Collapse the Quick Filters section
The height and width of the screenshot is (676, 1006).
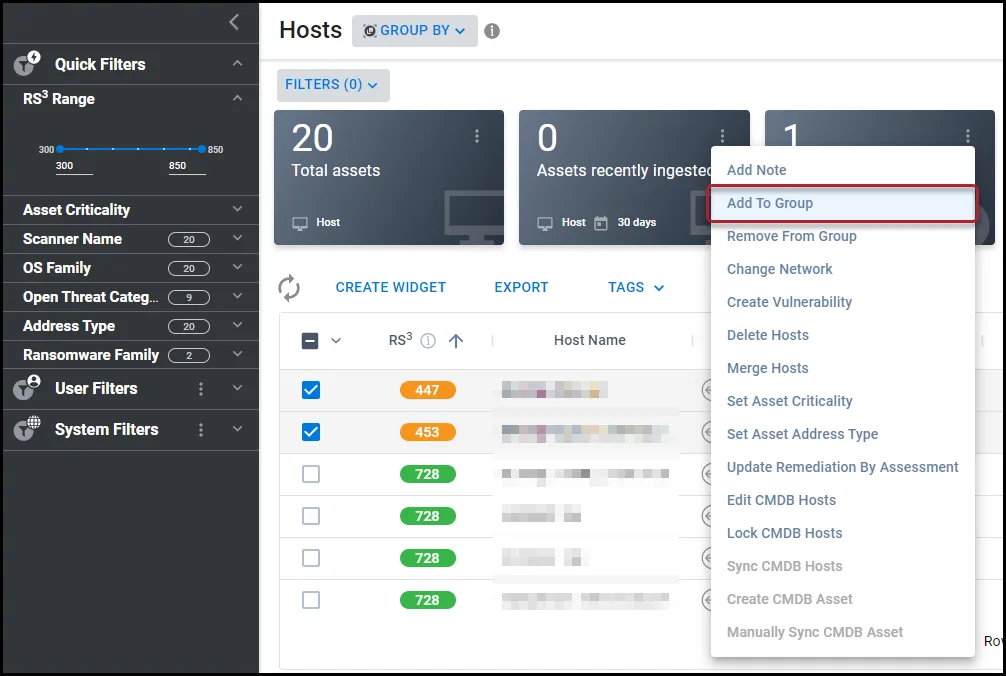(x=237, y=63)
